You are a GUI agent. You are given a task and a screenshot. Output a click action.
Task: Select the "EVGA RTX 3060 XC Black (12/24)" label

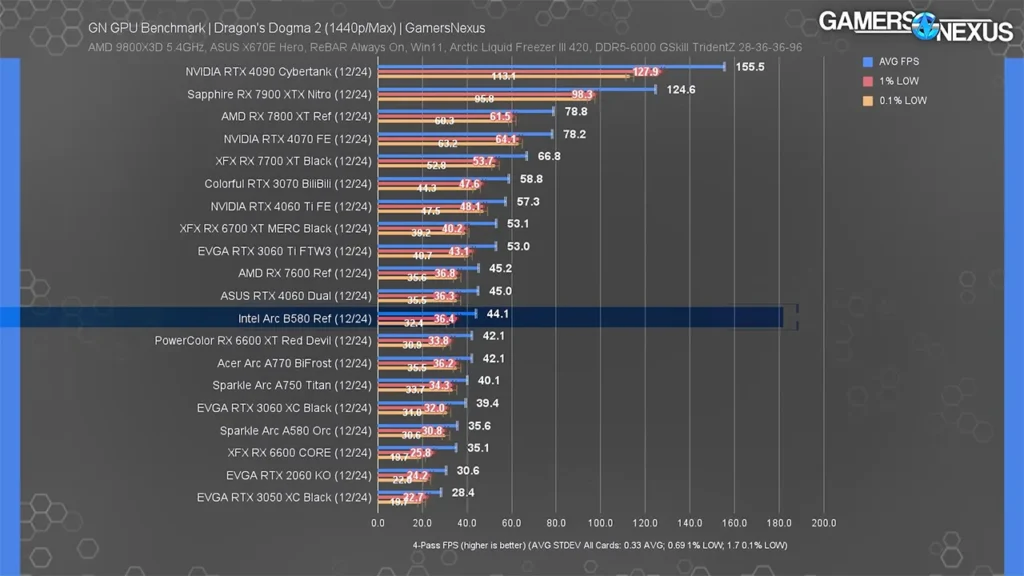pos(284,408)
